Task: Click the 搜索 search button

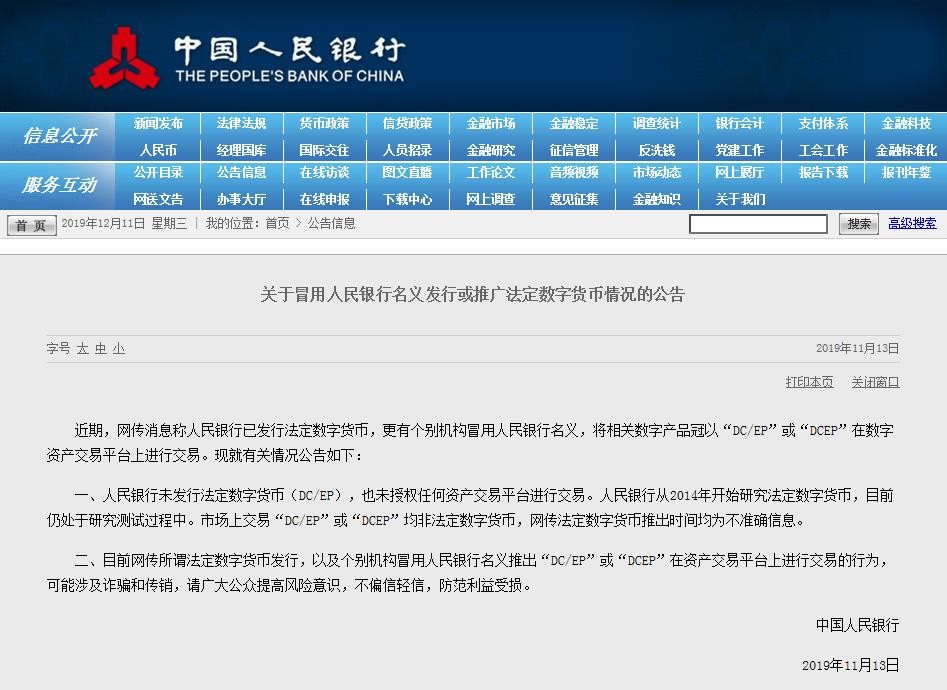Action: [x=858, y=224]
